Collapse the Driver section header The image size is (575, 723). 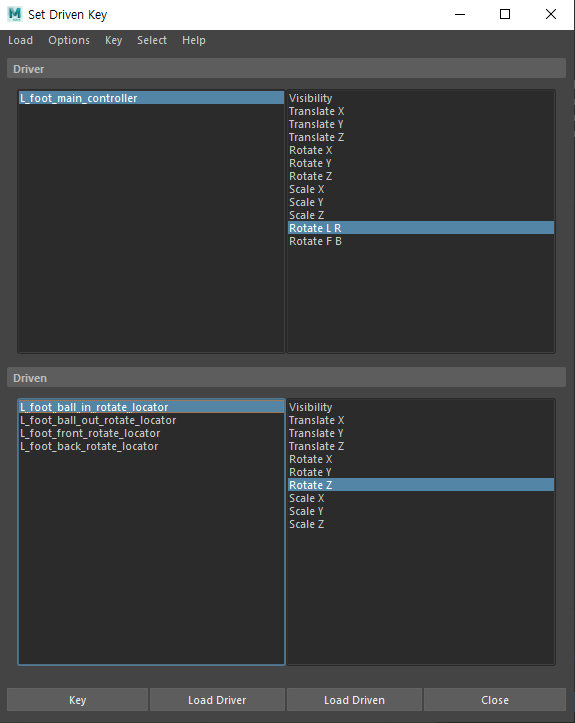coord(286,69)
